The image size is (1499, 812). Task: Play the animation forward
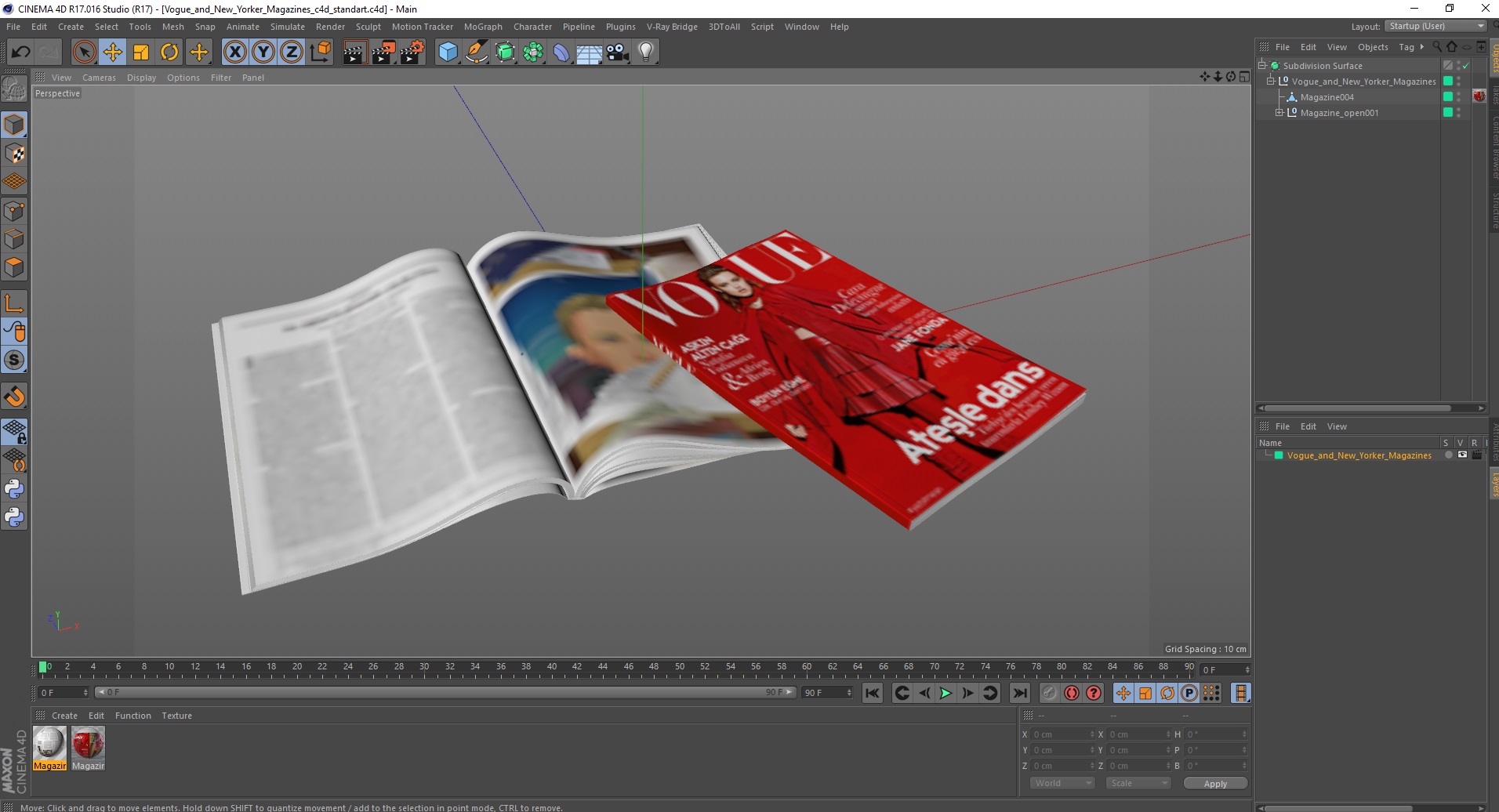946,693
